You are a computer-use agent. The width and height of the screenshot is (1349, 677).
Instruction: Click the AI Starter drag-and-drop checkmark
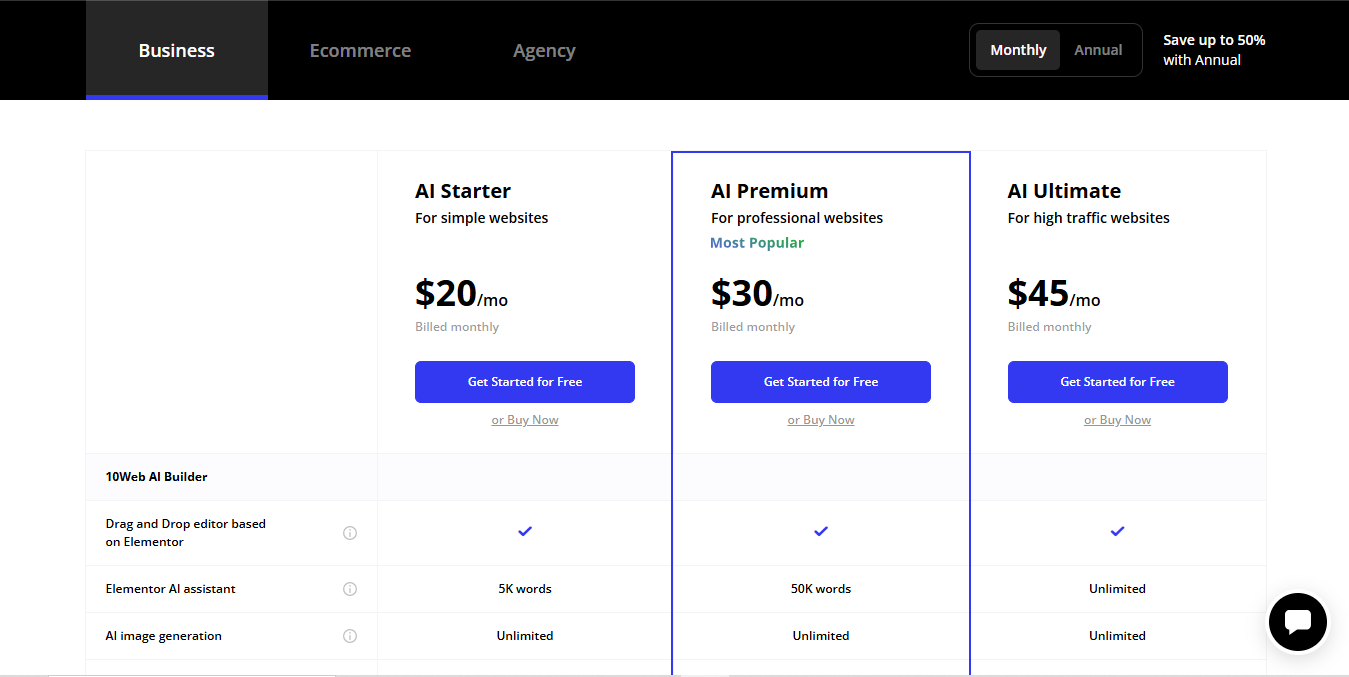click(525, 531)
